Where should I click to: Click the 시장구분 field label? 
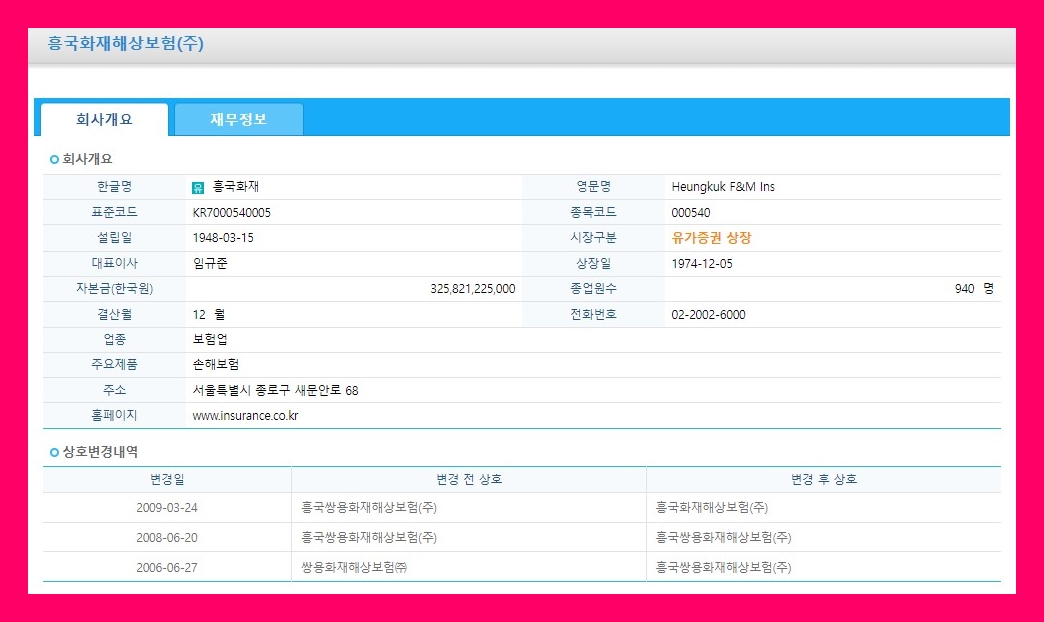pyautogui.click(x=593, y=238)
